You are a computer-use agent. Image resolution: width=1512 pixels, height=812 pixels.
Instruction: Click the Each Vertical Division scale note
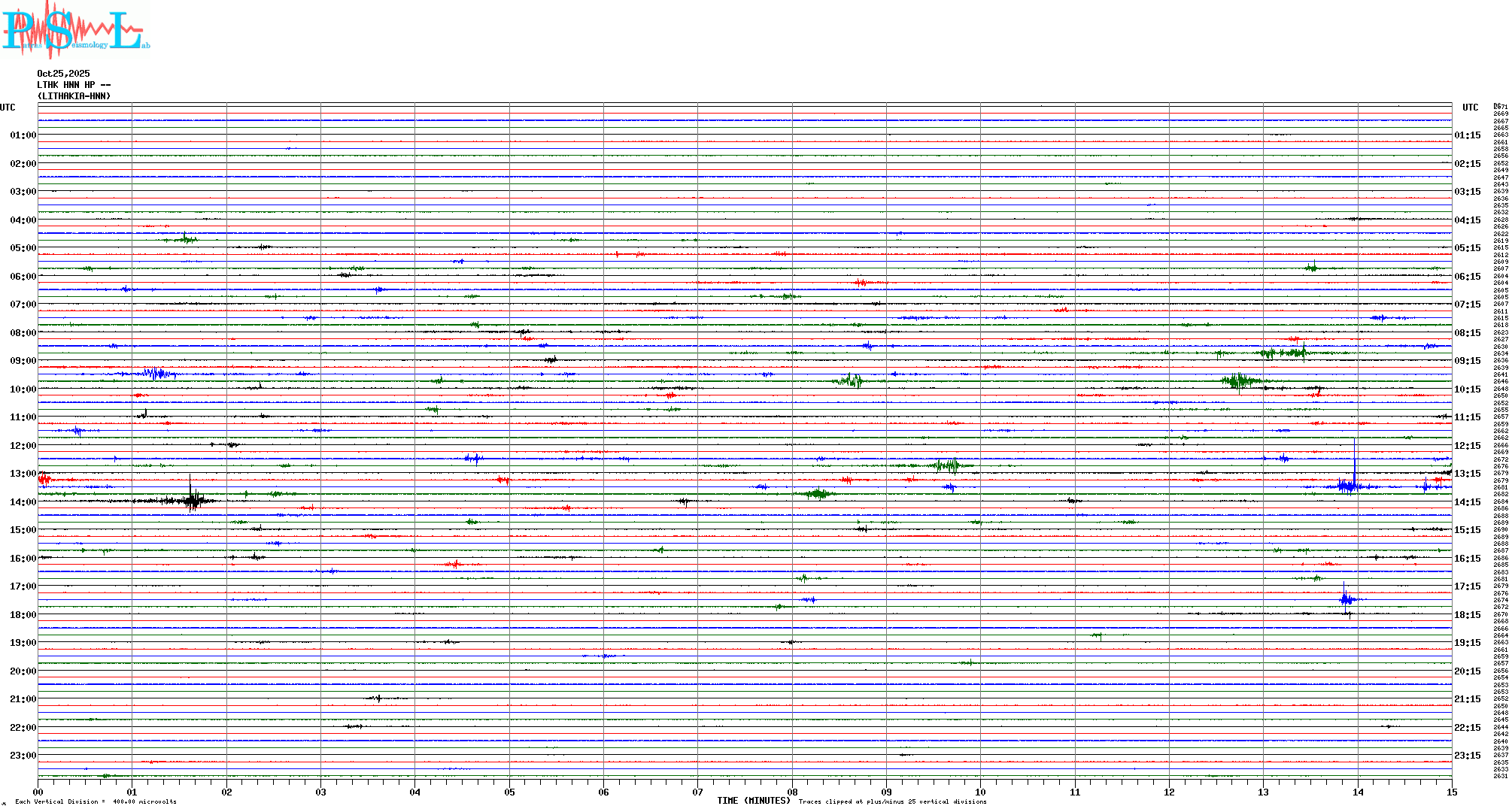[x=96, y=801]
